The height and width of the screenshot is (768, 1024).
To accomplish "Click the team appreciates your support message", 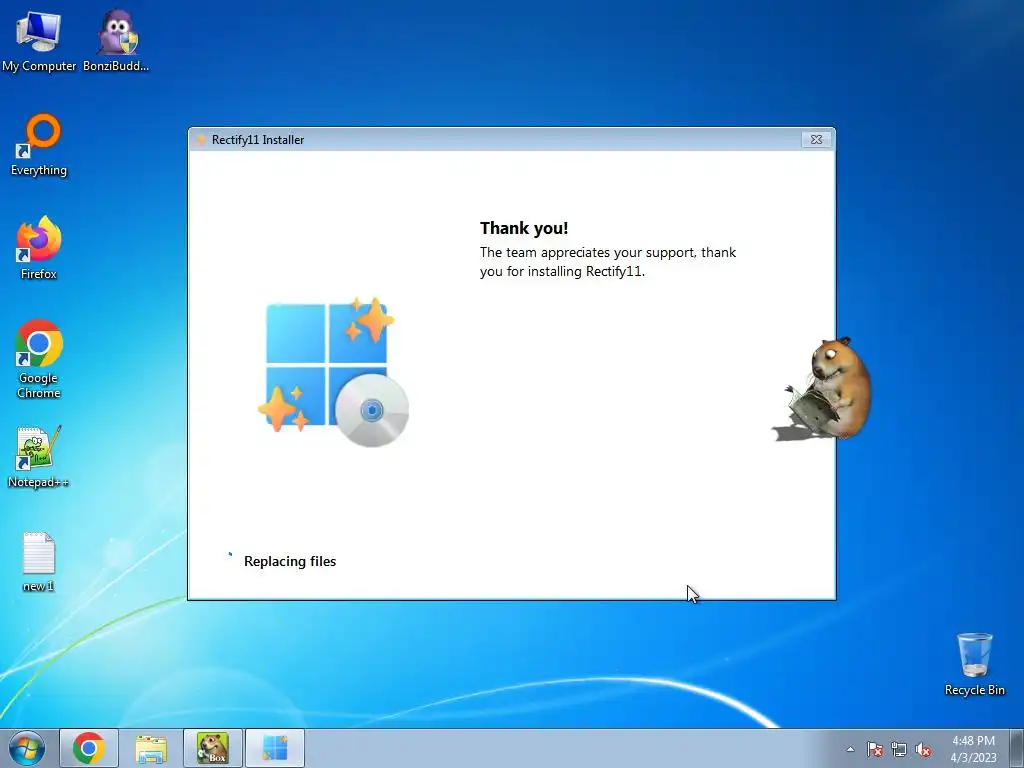I will click(x=608, y=262).
